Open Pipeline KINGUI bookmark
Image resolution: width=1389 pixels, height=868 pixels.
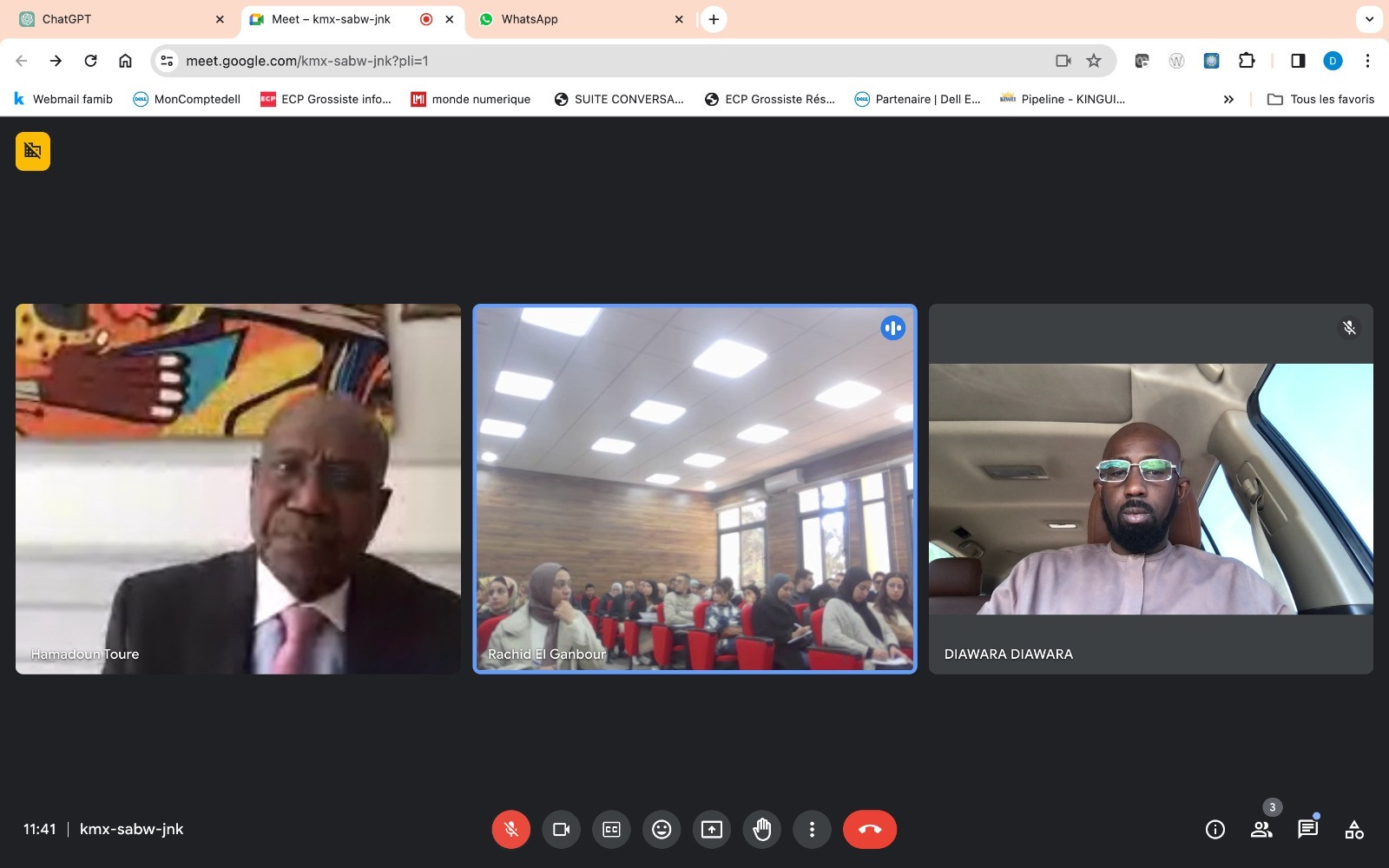point(1063,99)
